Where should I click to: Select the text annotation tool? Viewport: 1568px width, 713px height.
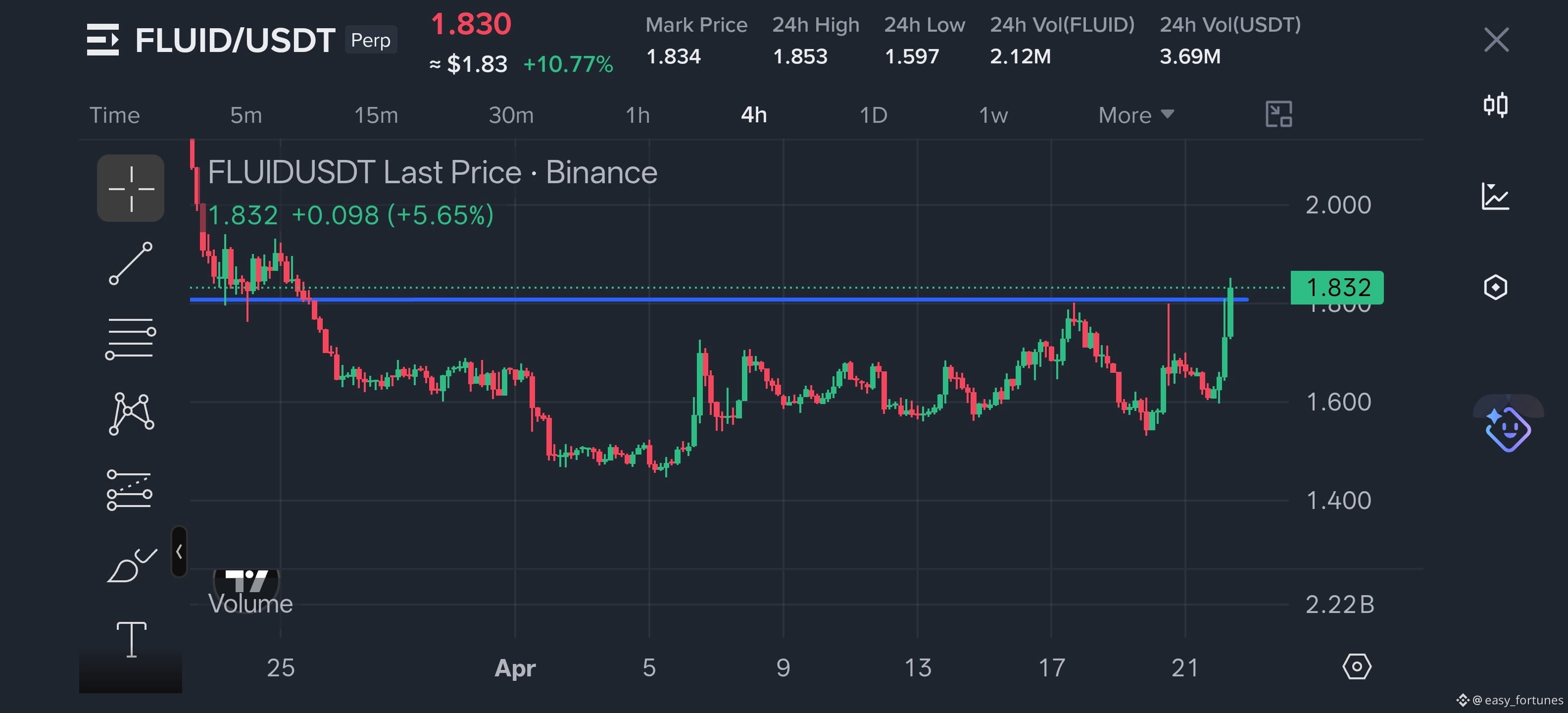point(132,639)
